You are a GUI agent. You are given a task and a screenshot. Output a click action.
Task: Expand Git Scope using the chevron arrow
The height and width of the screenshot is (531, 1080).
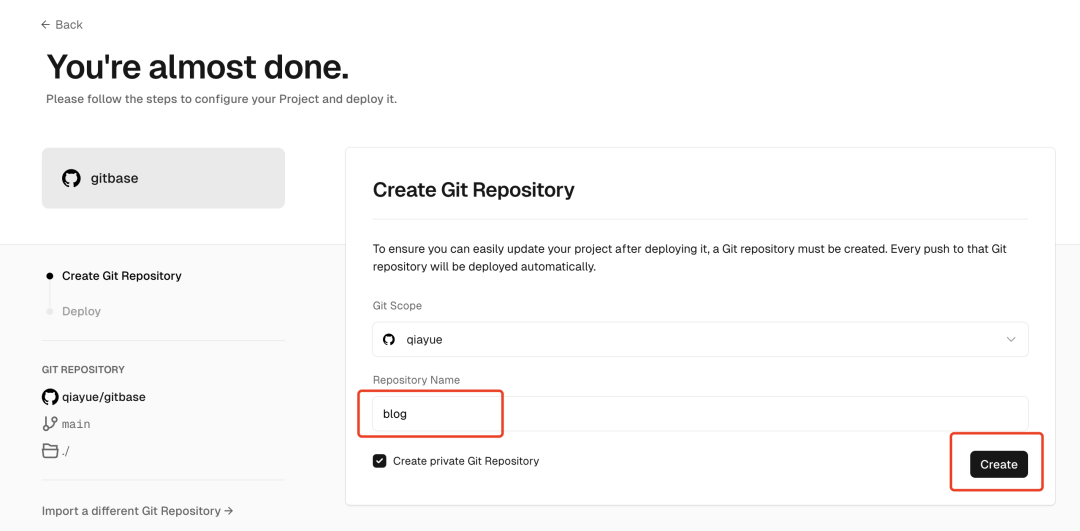[x=1011, y=340]
